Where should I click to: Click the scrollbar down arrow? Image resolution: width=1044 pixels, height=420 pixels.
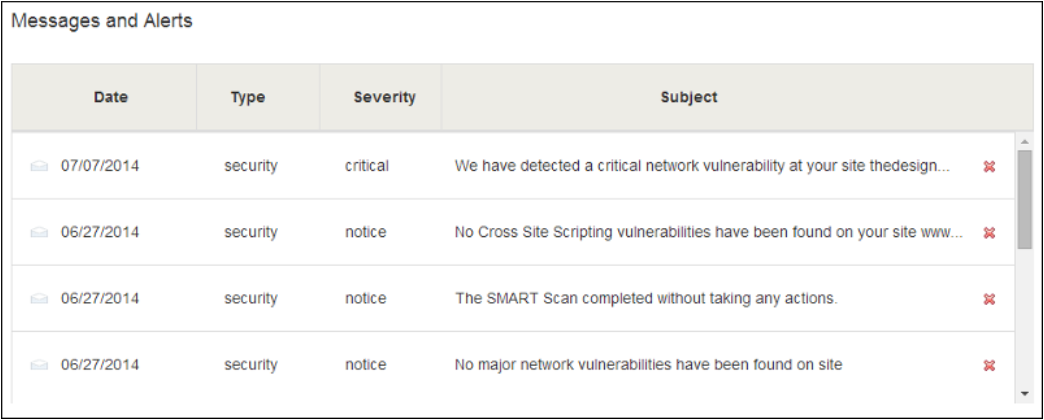[1025, 395]
